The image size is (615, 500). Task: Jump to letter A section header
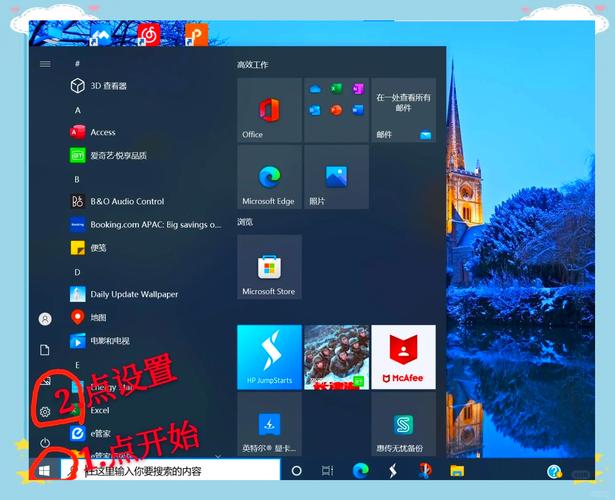pyautogui.click(x=78, y=110)
